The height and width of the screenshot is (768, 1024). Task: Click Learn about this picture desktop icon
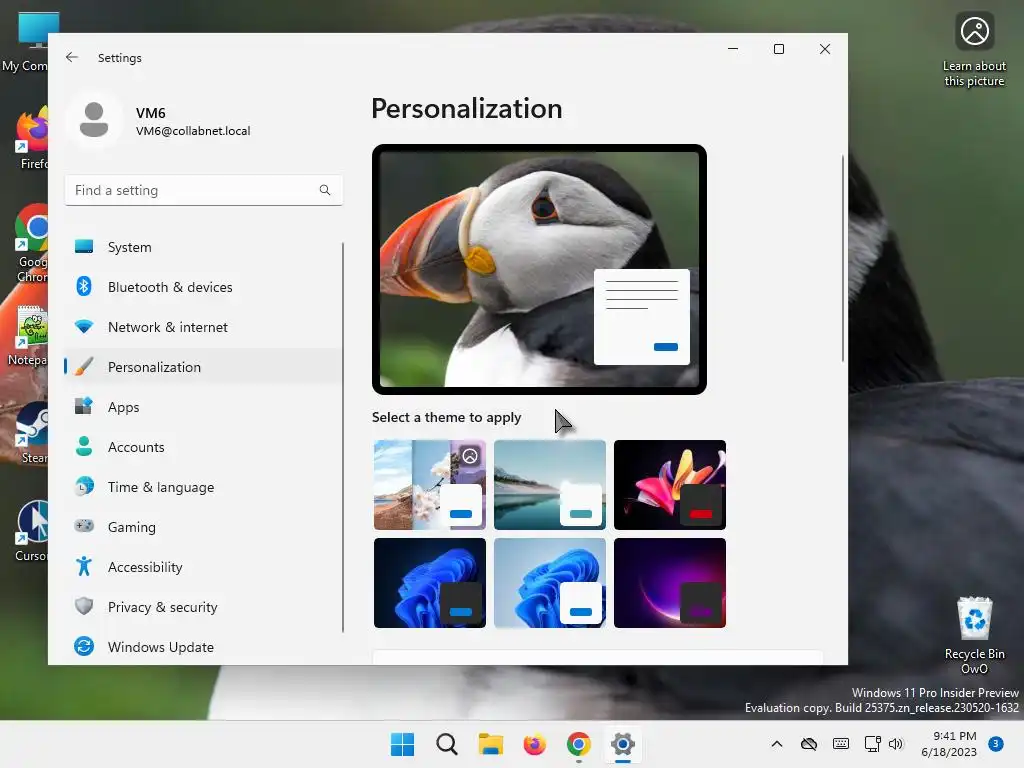pos(974,50)
